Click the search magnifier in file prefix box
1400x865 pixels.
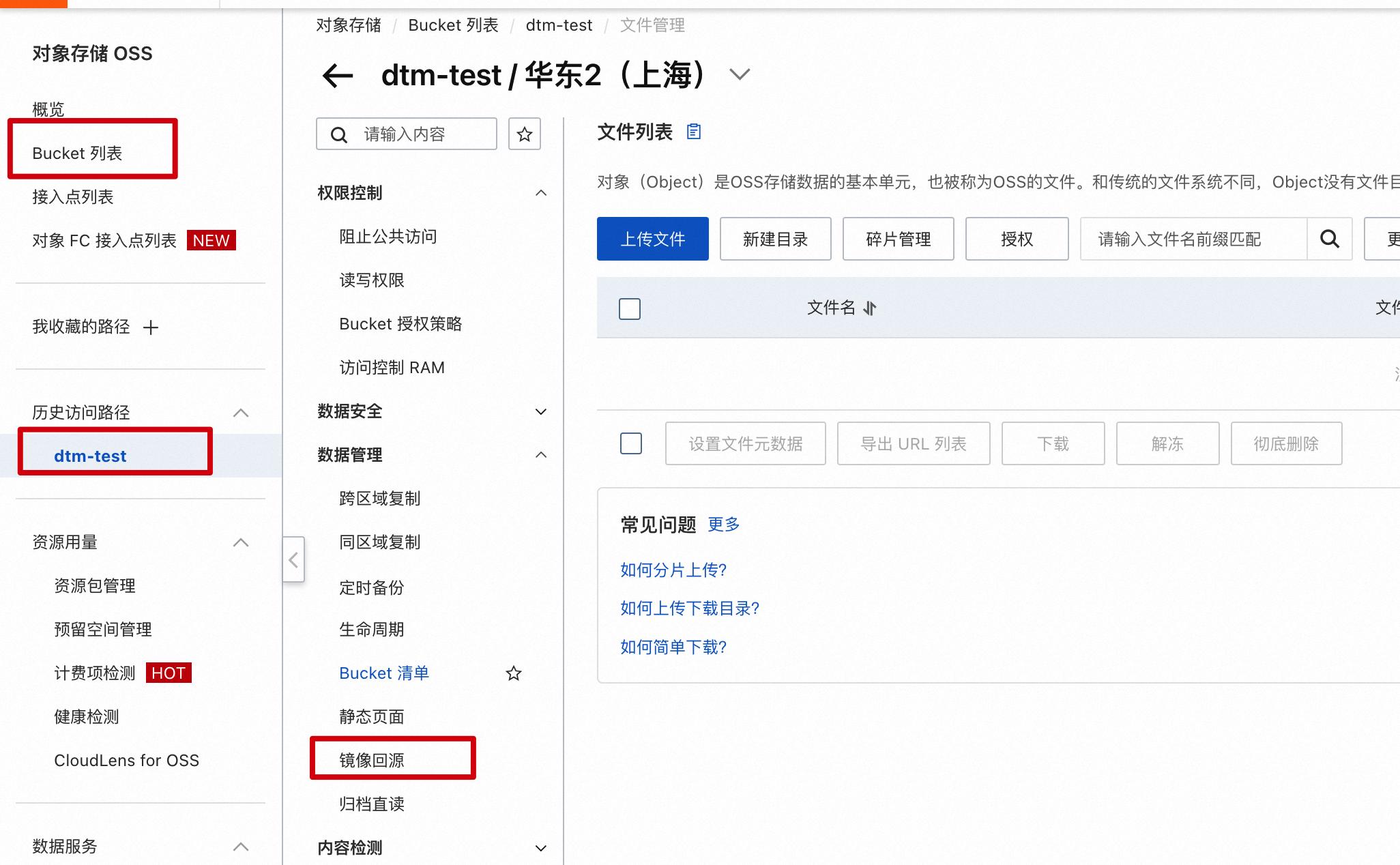click(1329, 239)
